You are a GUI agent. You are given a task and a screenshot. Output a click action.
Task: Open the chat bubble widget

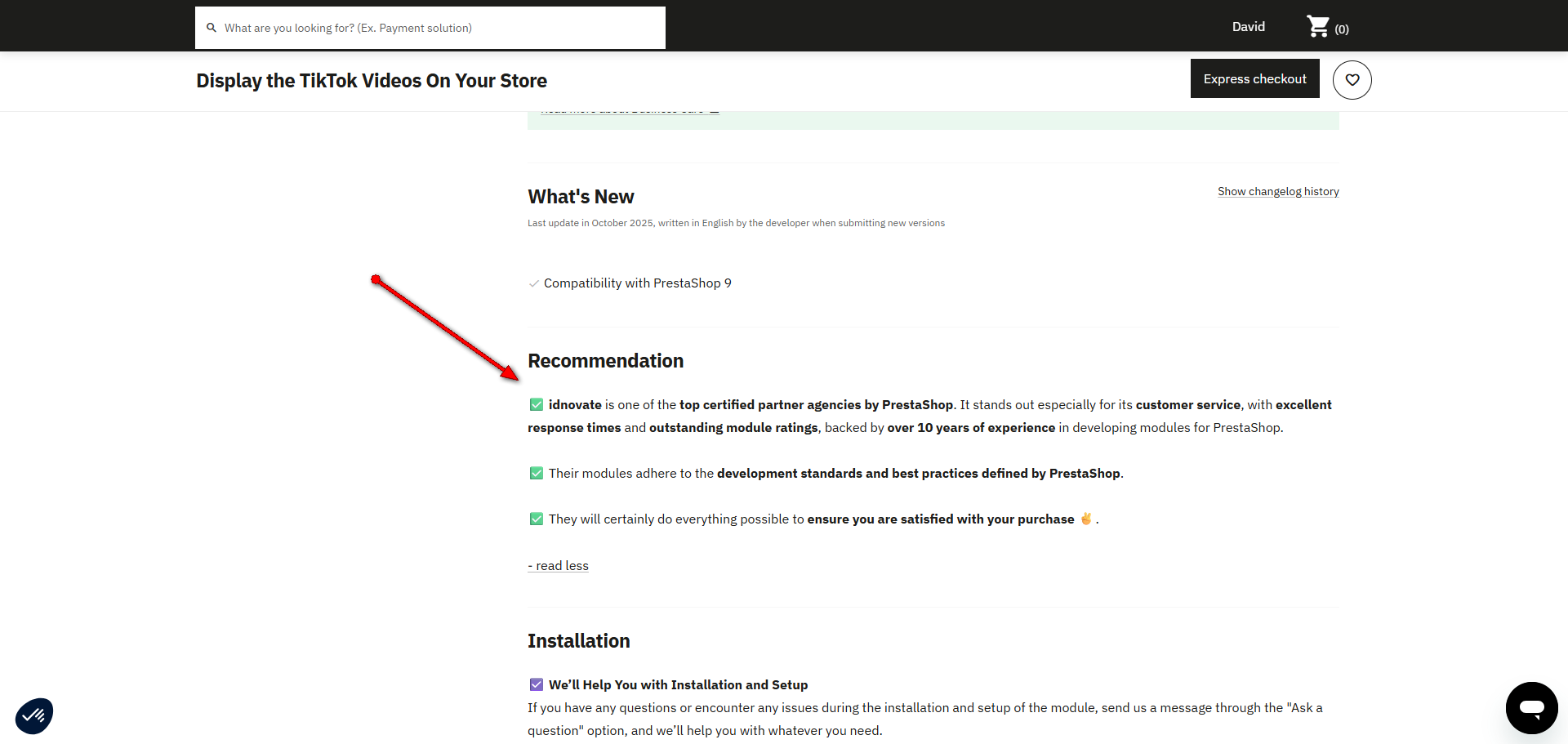coord(1531,708)
